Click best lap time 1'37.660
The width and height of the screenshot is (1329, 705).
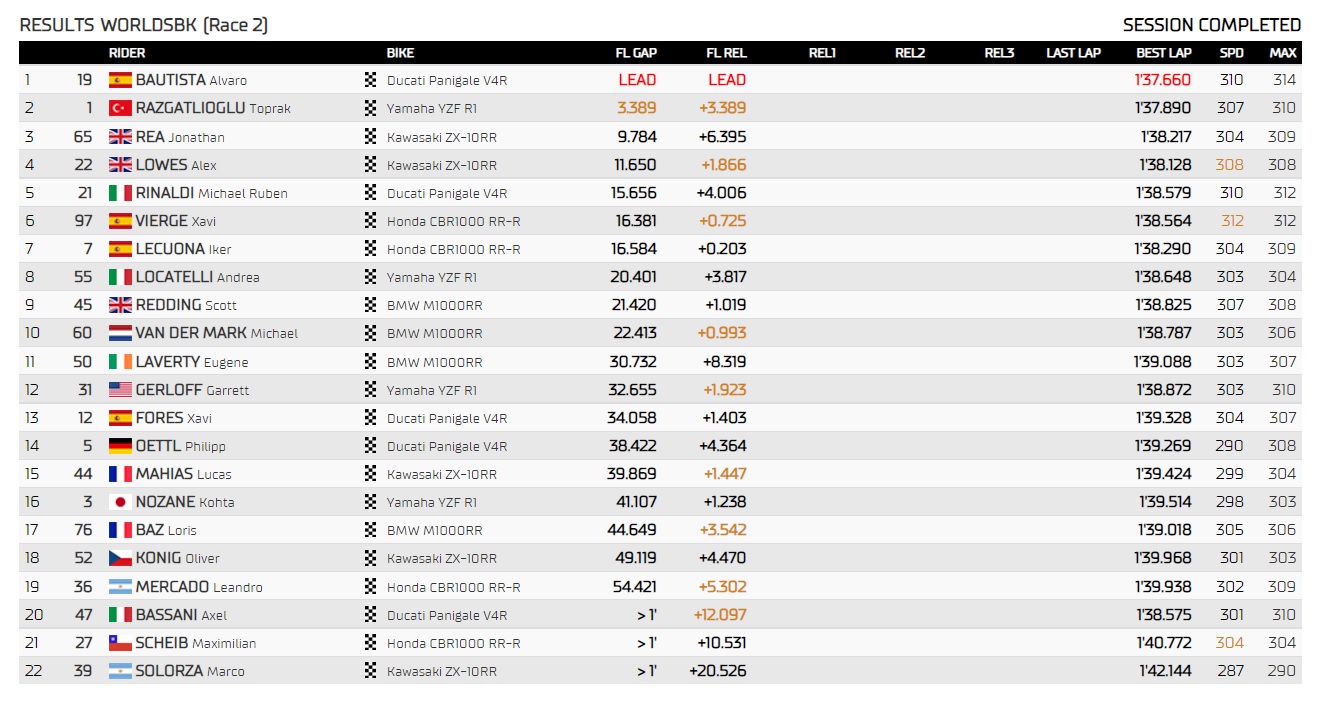pos(1163,80)
